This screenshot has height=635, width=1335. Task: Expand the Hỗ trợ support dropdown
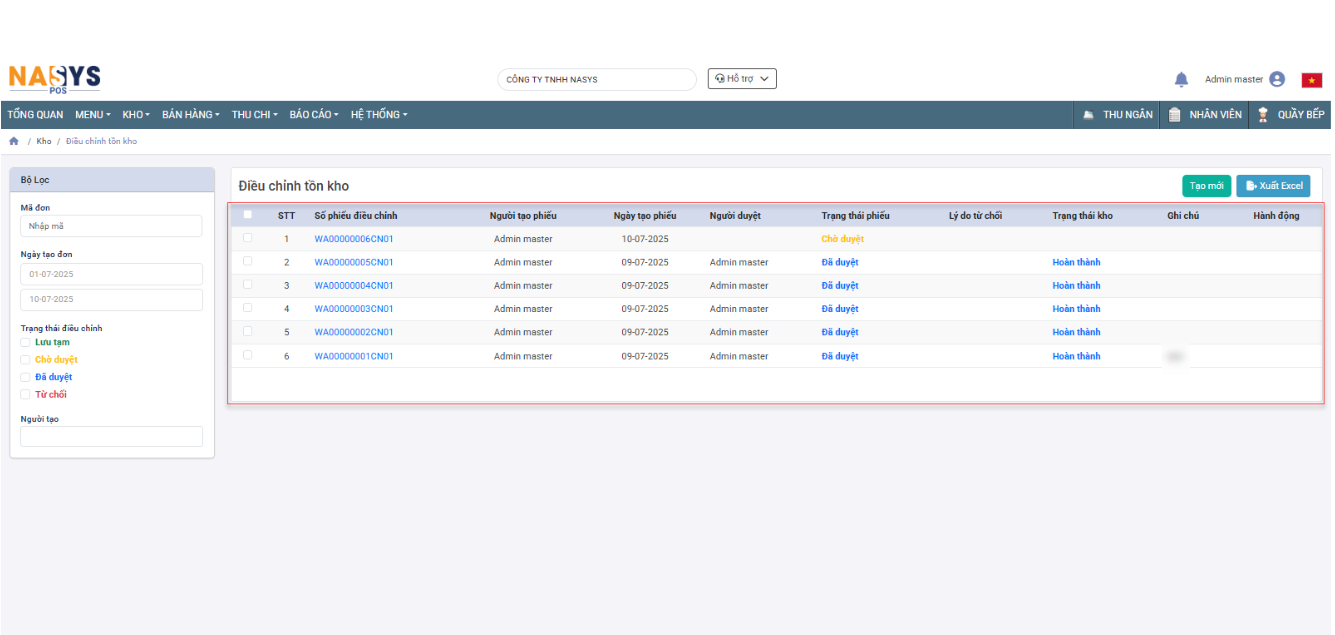[x=742, y=79]
